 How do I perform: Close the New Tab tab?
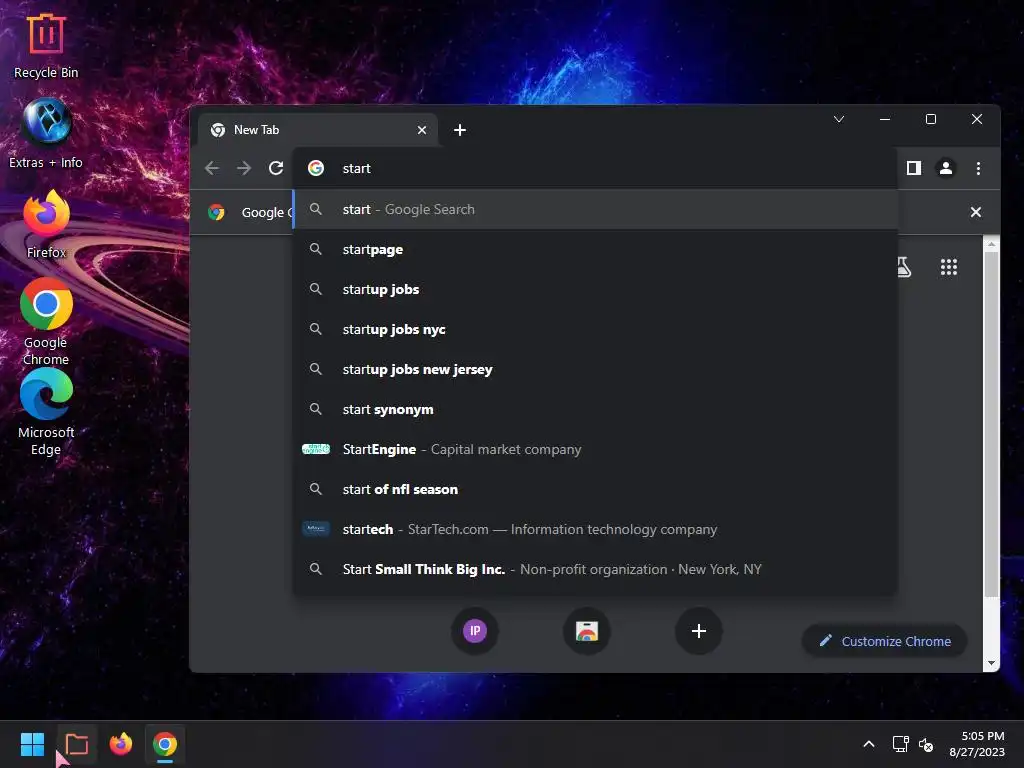[422, 130]
